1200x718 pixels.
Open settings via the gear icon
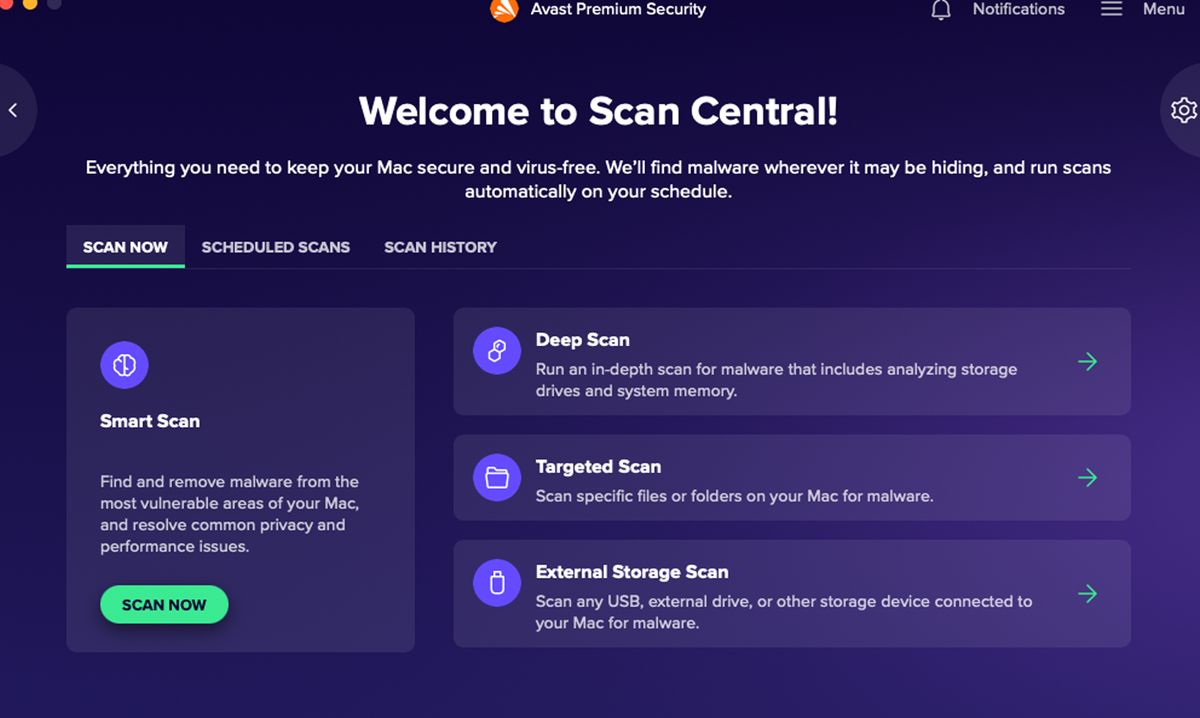click(1184, 110)
